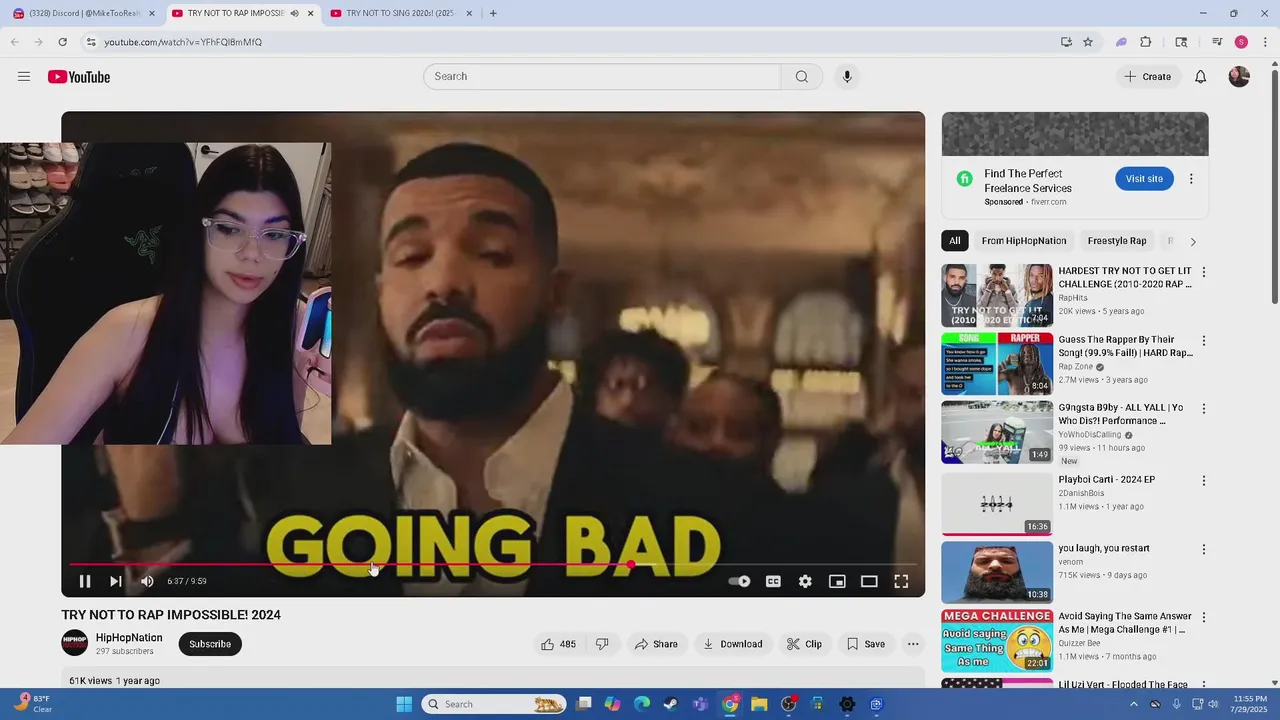1280x720 pixels.
Task: Skip to next video
Action: tap(116, 581)
